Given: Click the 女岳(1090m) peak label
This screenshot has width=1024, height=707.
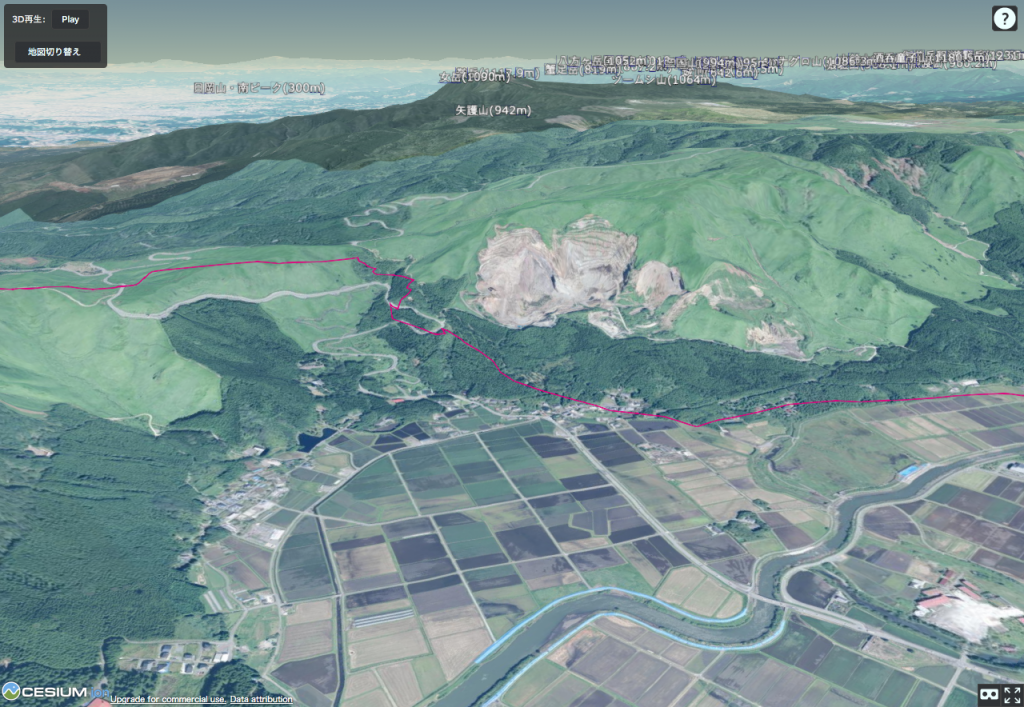Looking at the screenshot, I should click(460, 76).
